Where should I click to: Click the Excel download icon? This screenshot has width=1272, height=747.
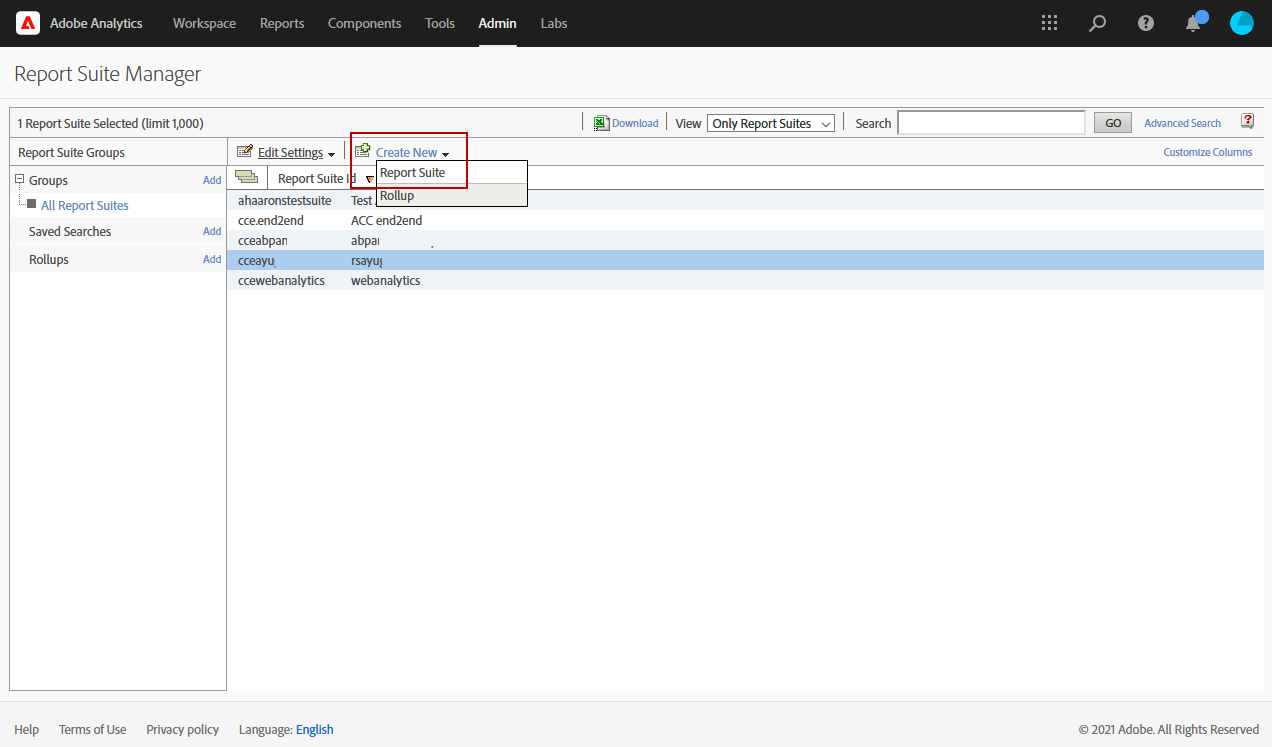pyautogui.click(x=601, y=123)
